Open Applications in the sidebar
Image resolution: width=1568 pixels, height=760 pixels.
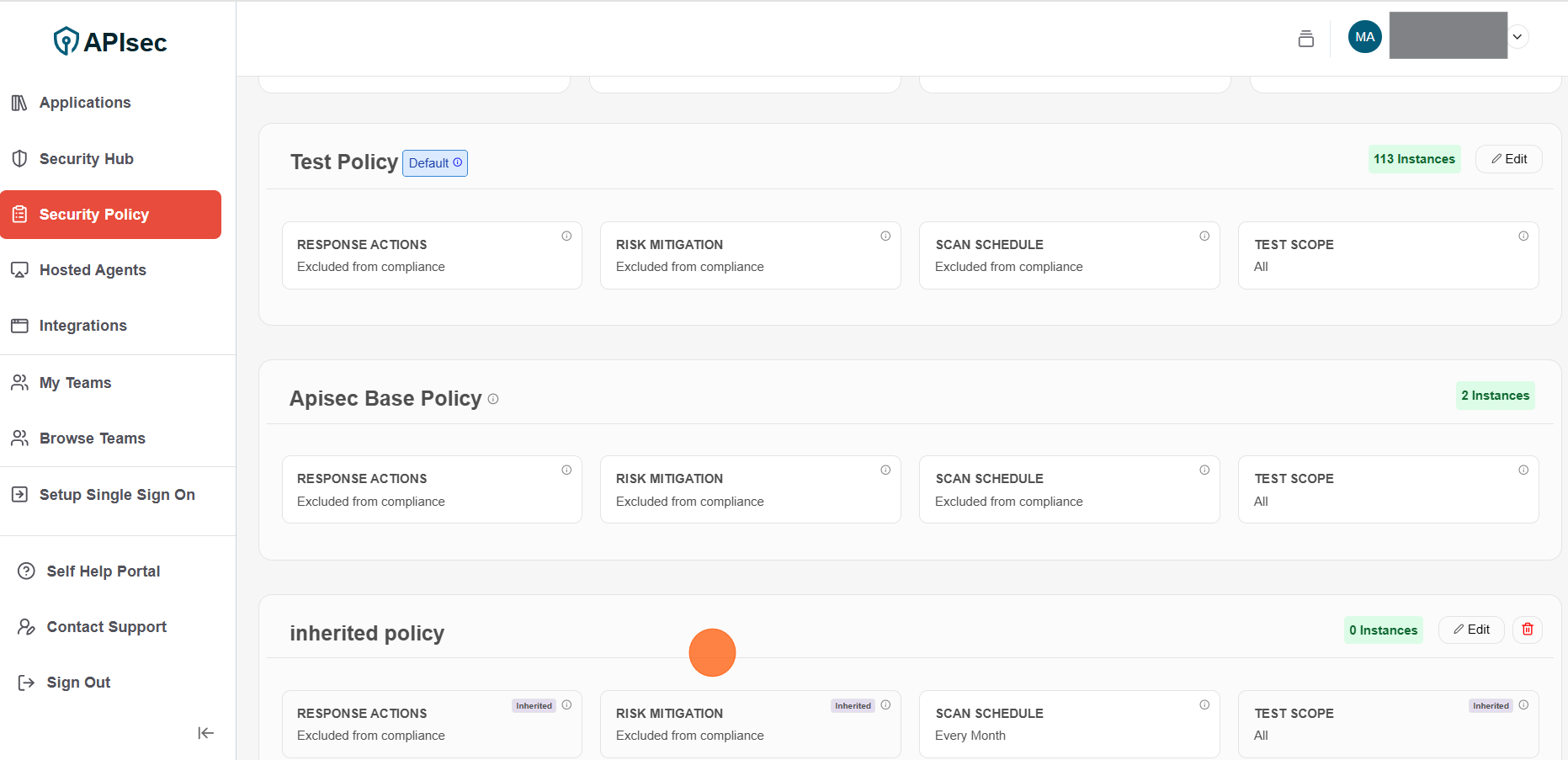pyautogui.click(x=85, y=103)
